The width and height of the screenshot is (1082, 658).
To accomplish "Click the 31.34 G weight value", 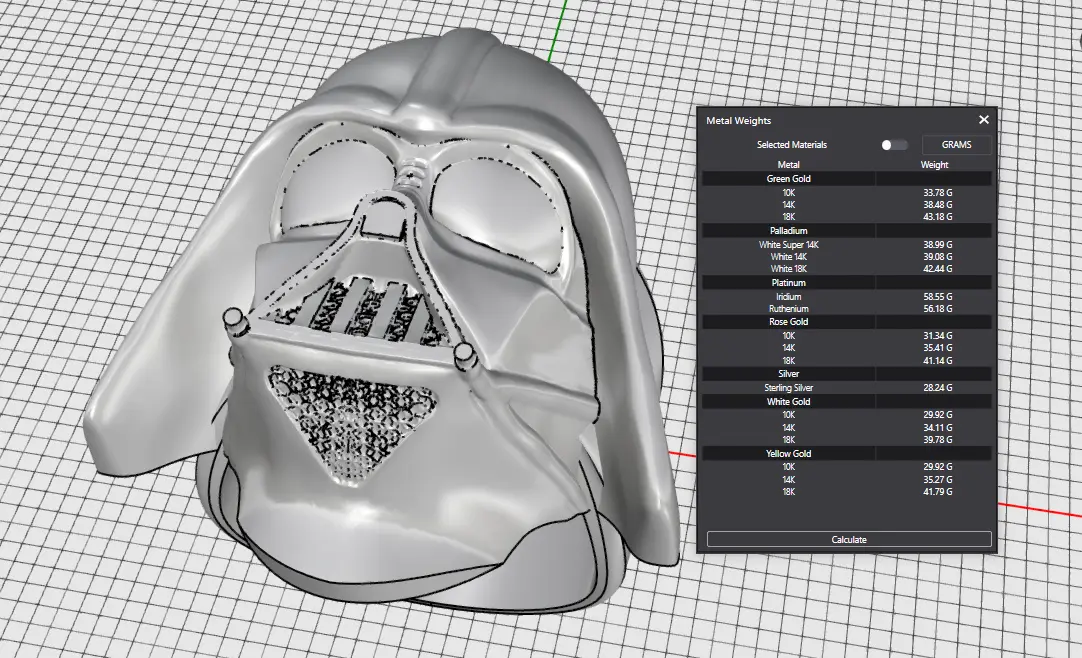I will coord(938,336).
